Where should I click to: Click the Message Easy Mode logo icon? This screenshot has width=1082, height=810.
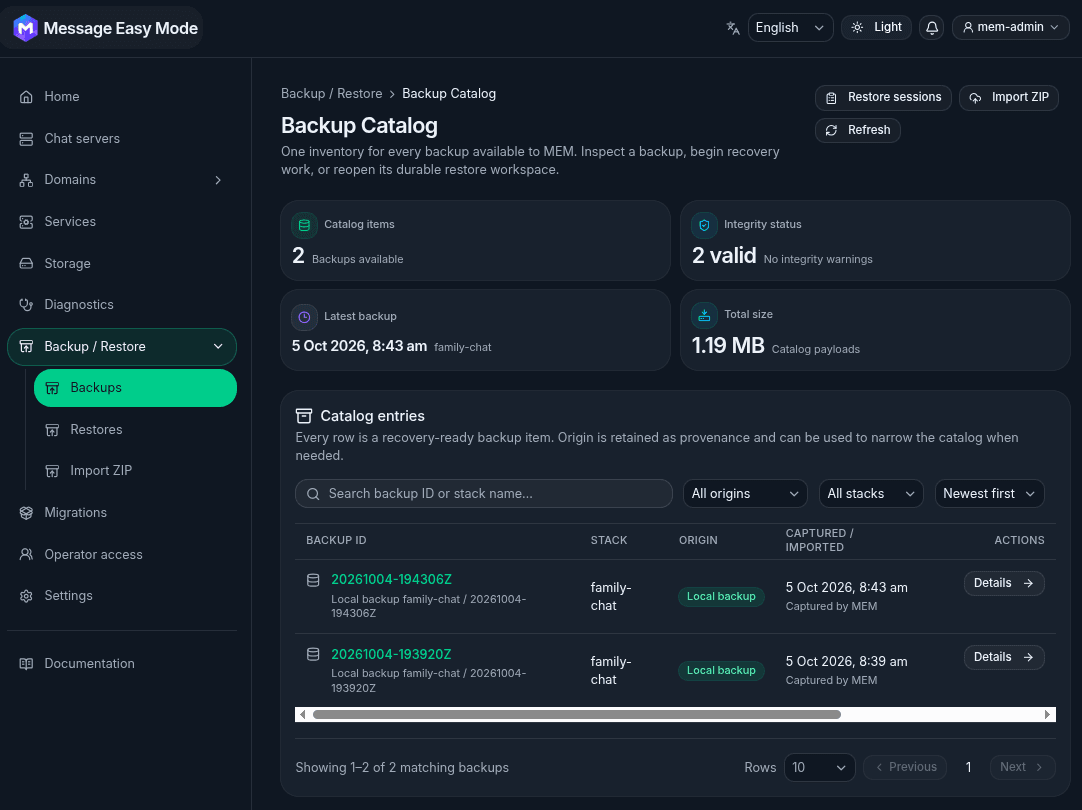coord(26,28)
